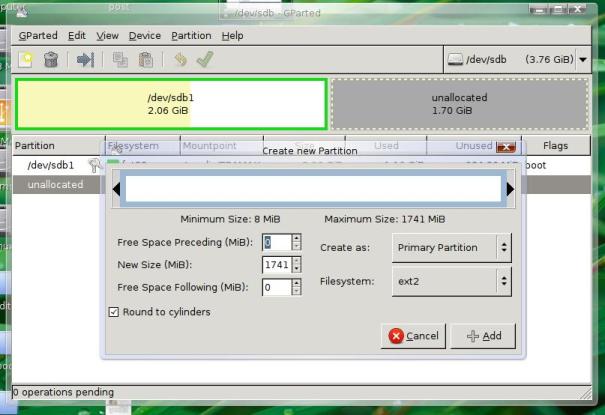Click the left arrow handle of partition slider
Screen dimensions: 605x415
click(x=117, y=189)
